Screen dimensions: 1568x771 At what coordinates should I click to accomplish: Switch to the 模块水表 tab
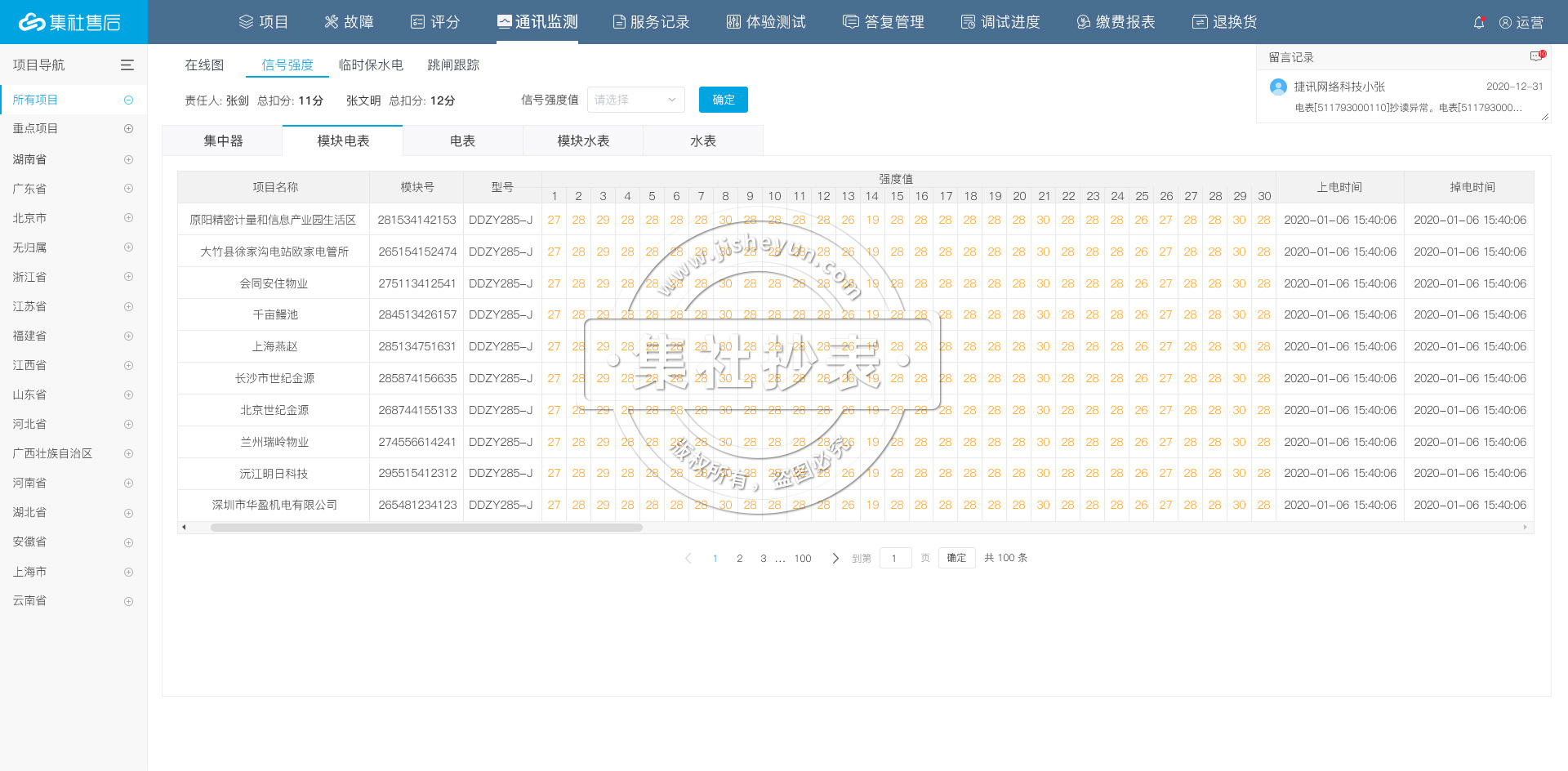[x=583, y=141]
